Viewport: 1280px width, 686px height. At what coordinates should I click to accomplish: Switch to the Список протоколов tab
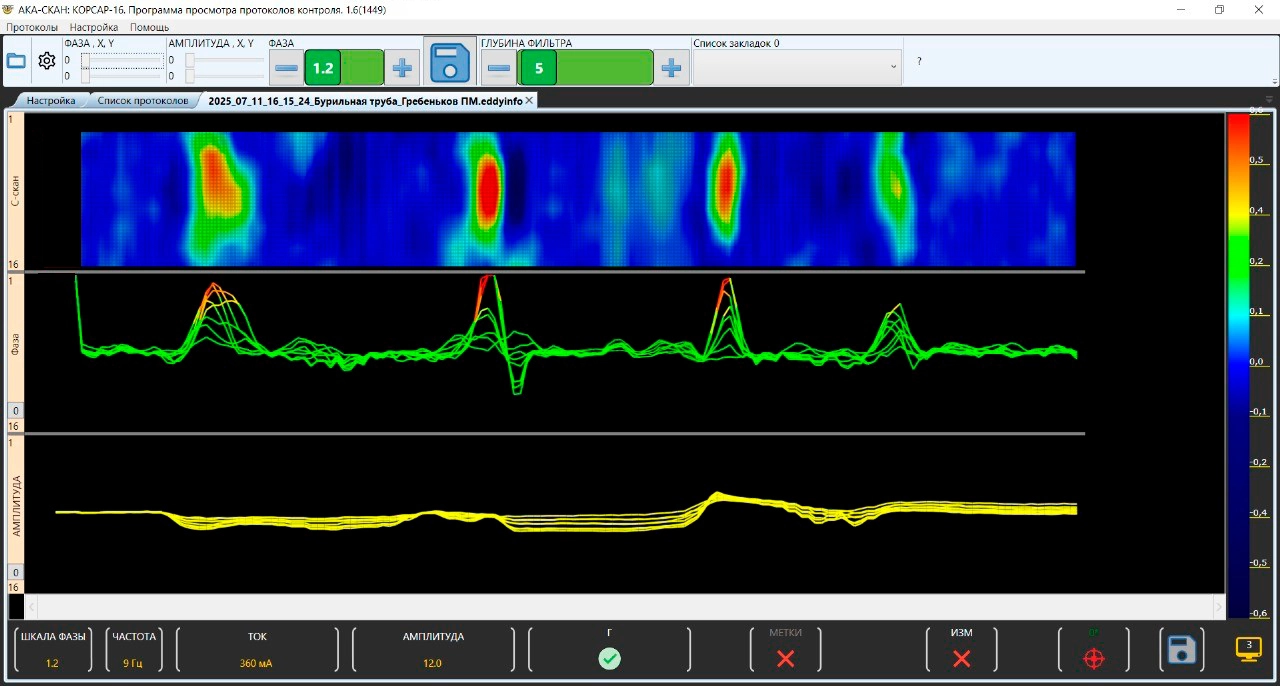pyautogui.click(x=142, y=101)
